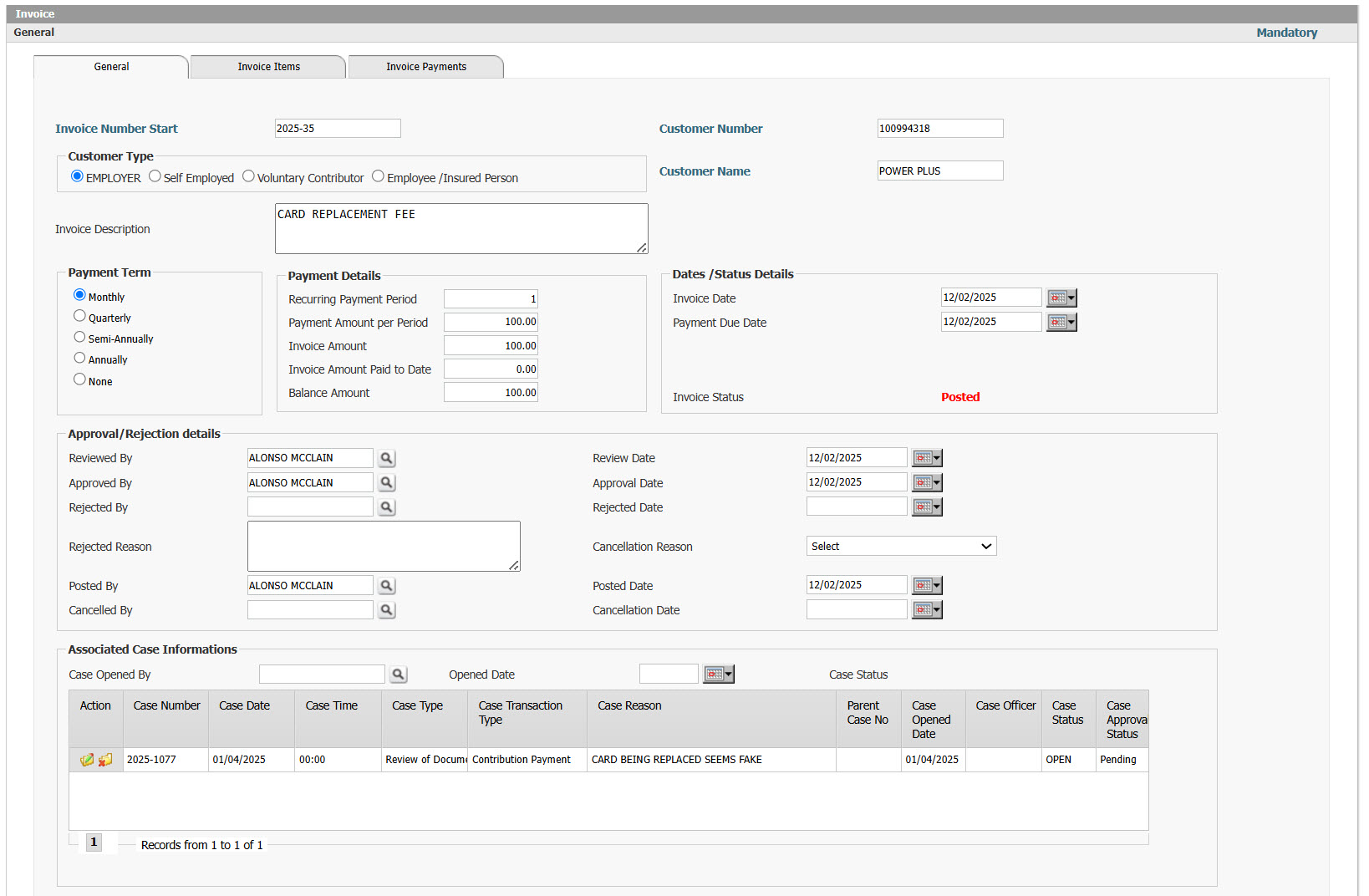This screenshot has height=896, width=1369.
Task: Click Invoice Number Start field
Action: tap(338, 128)
